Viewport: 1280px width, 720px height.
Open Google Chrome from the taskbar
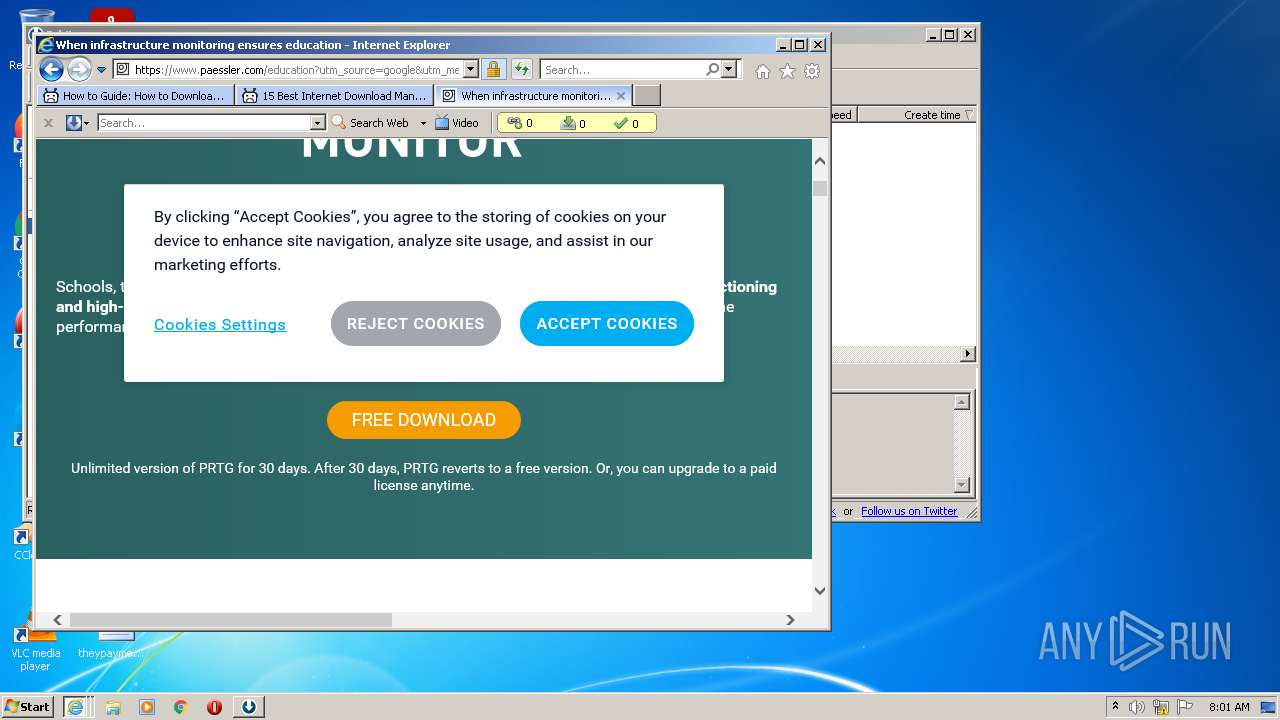181,707
